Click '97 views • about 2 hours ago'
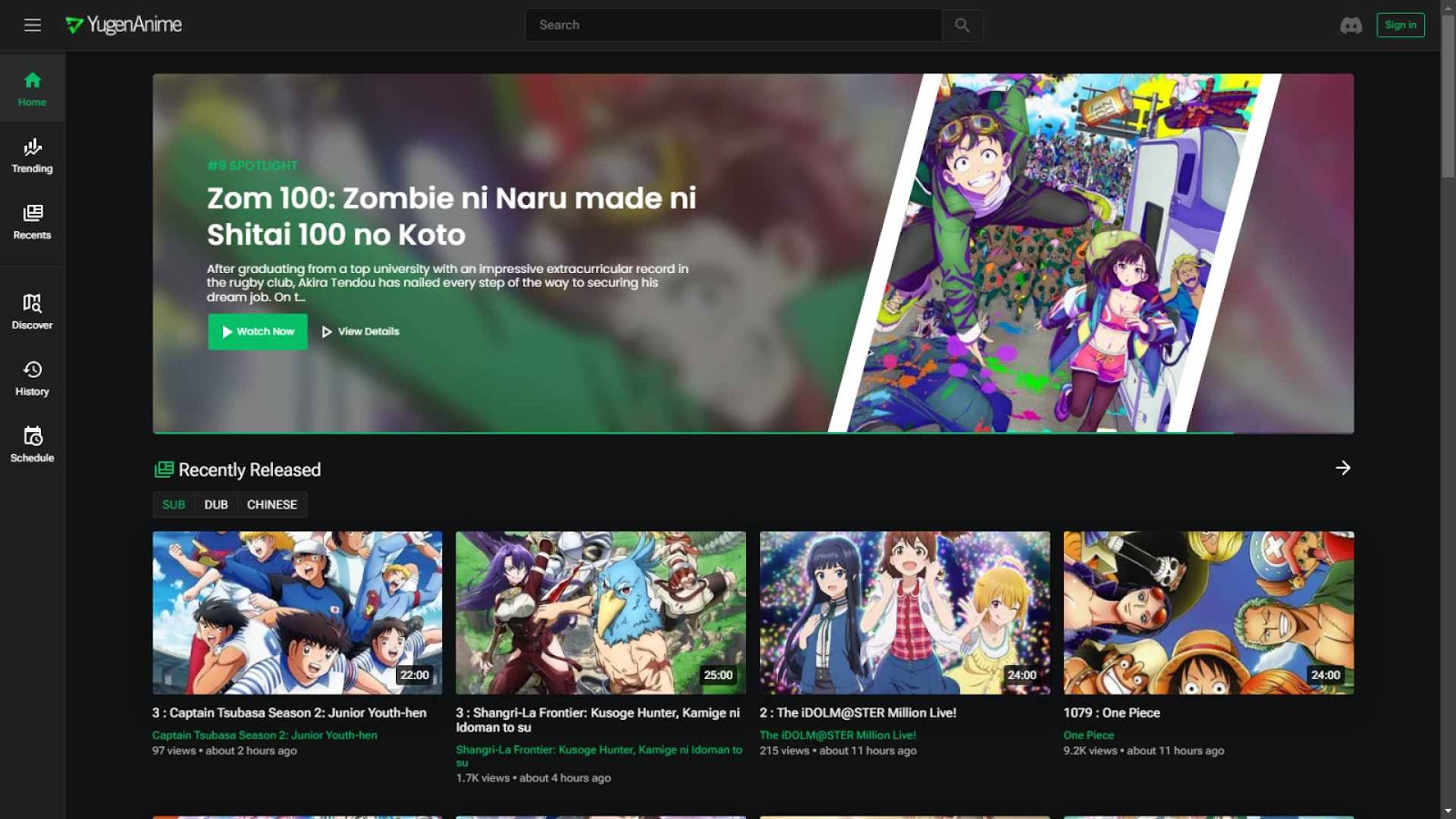 point(225,751)
